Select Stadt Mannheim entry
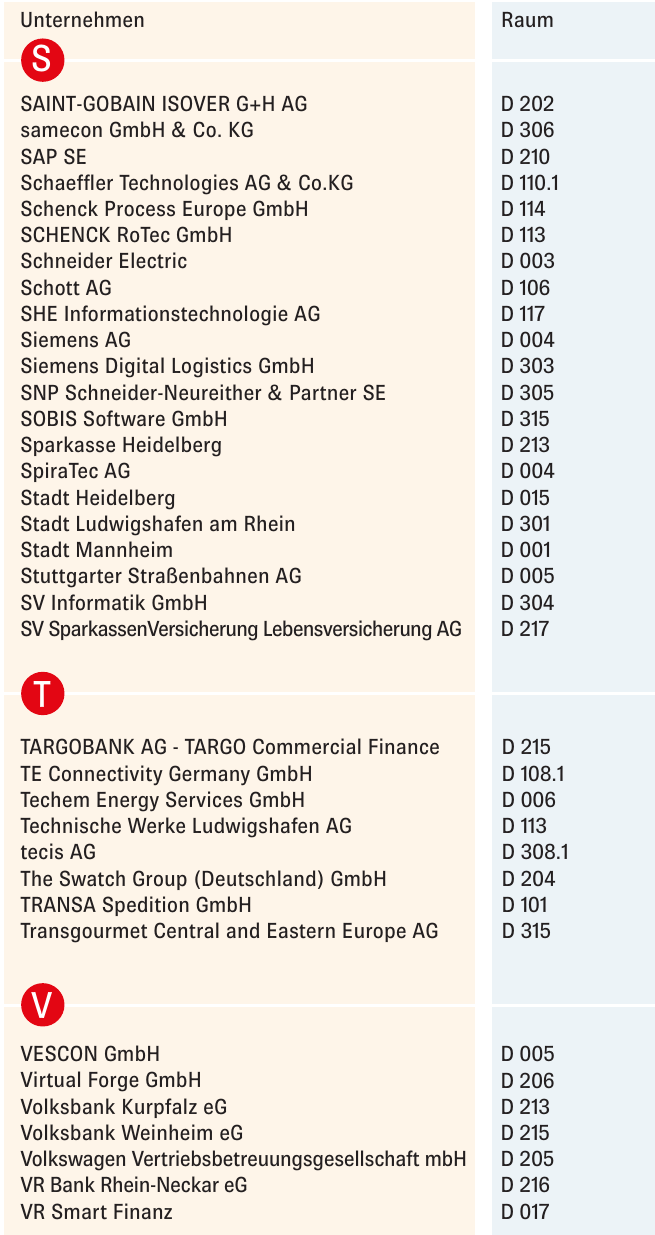This screenshot has width=655, height=1235. tap(96, 550)
